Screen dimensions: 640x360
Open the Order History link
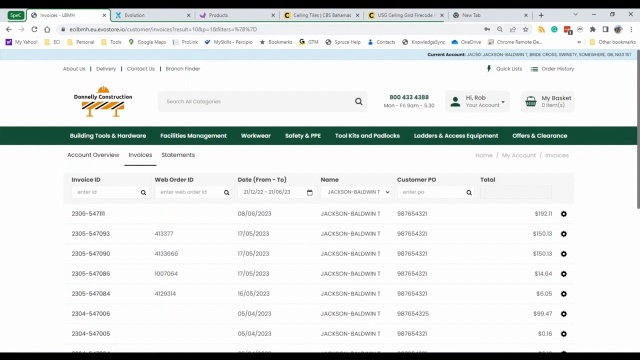point(552,69)
